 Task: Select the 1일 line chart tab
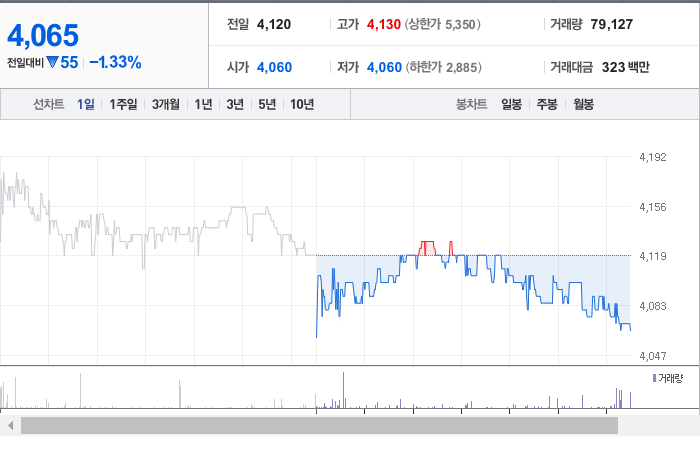[x=86, y=104]
